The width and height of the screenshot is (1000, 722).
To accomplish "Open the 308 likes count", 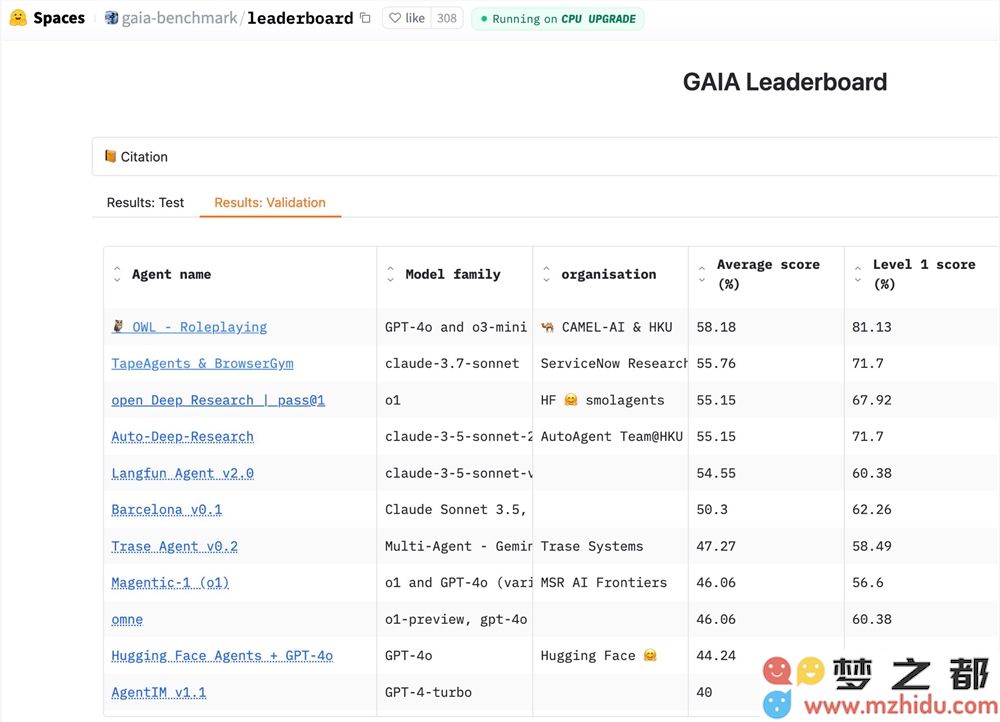I will click(446, 18).
